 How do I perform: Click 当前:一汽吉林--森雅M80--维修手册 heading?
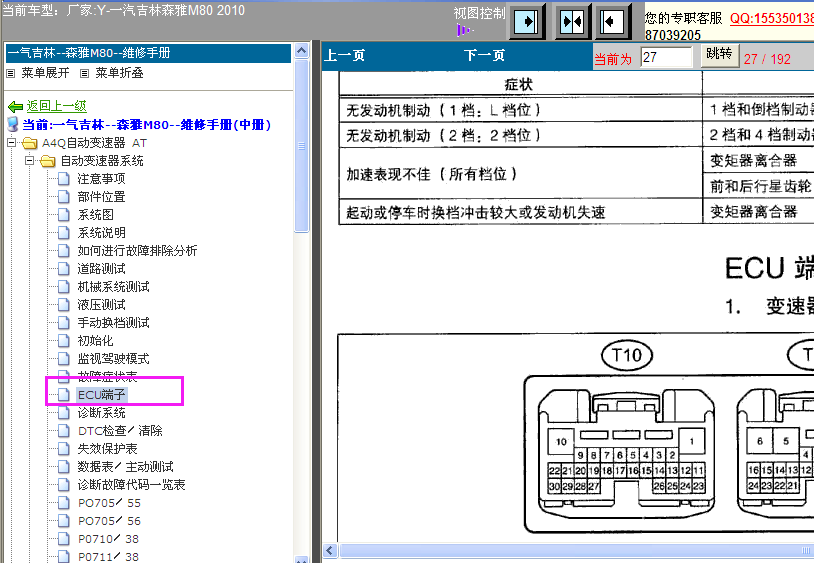[146, 125]
